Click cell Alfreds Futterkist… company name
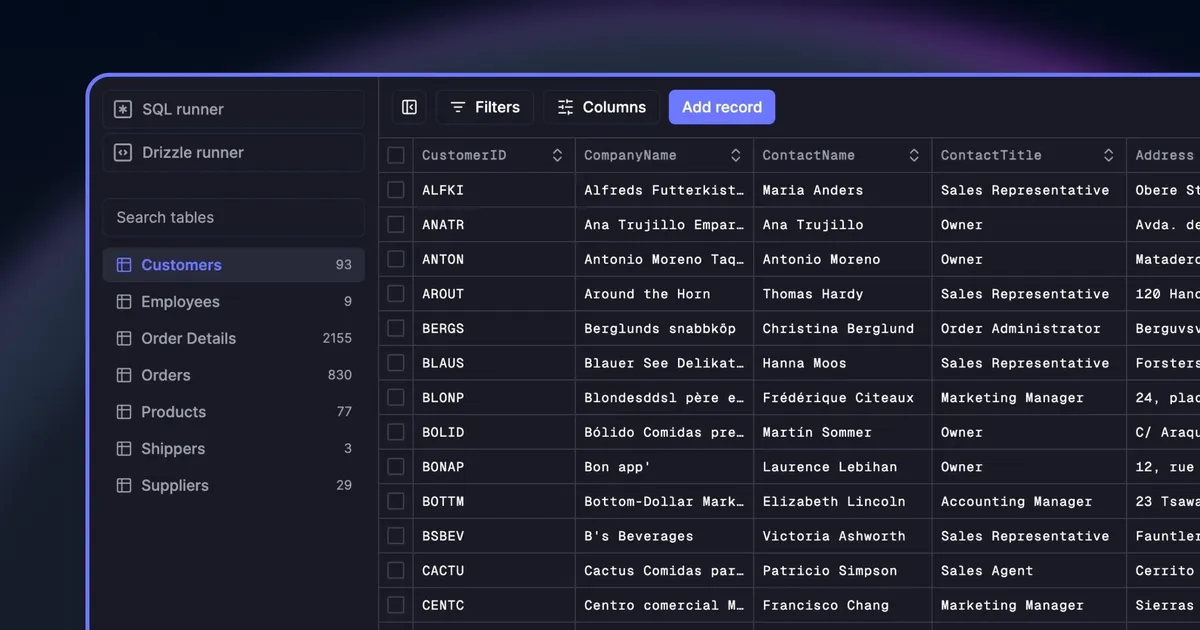Image resolution: width=1200 pixels, height=630 pixels. point(664,190)
